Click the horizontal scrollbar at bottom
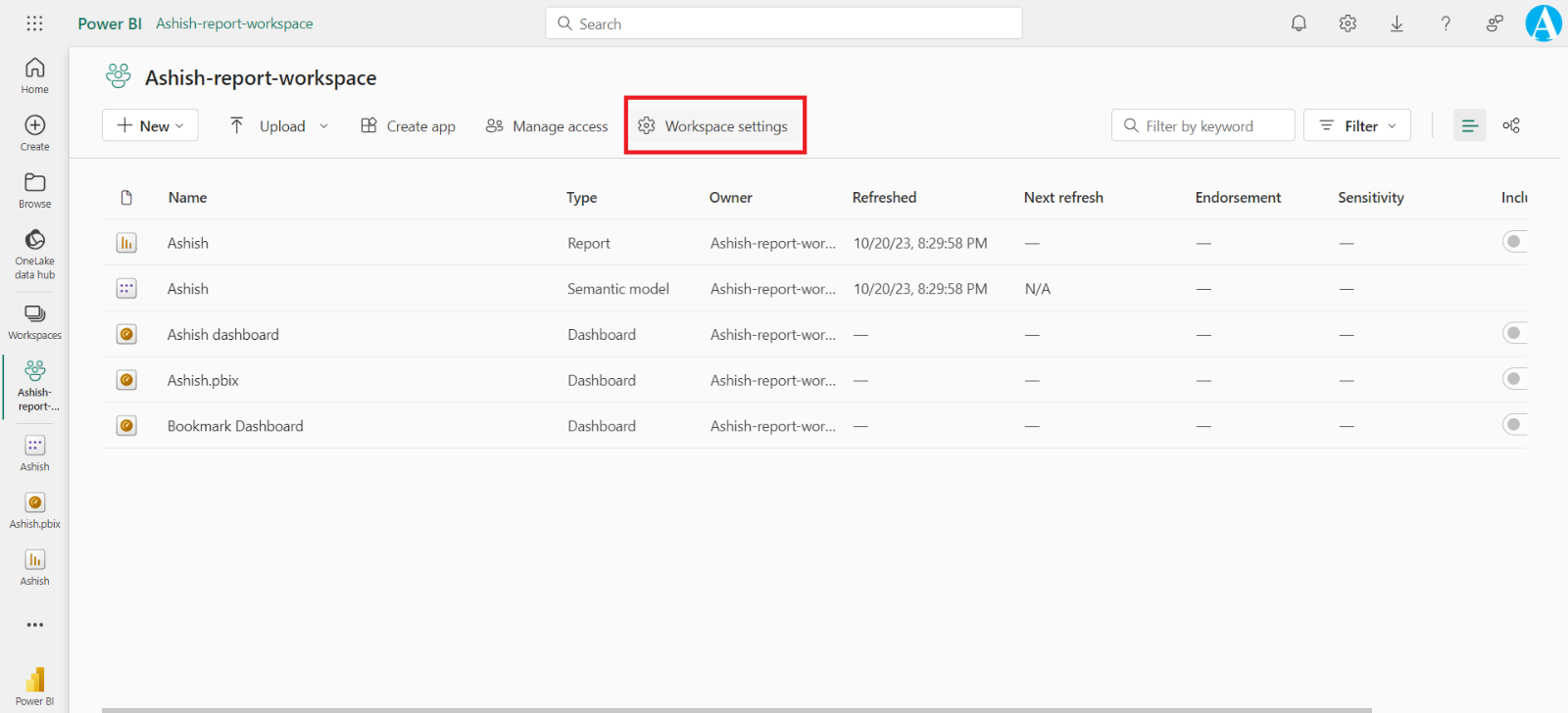The image size is (1568, 713). [x=735, y=709]
